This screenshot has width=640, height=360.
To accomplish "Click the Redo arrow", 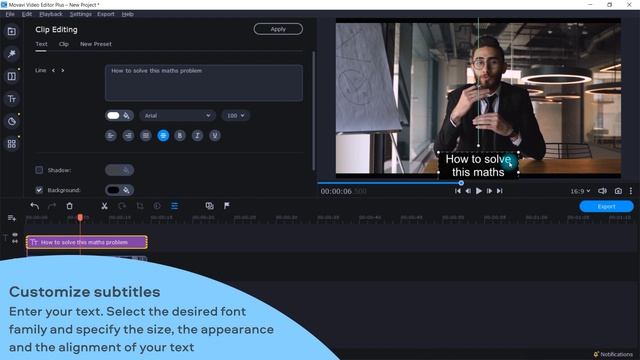I will [x=52, y=206].
